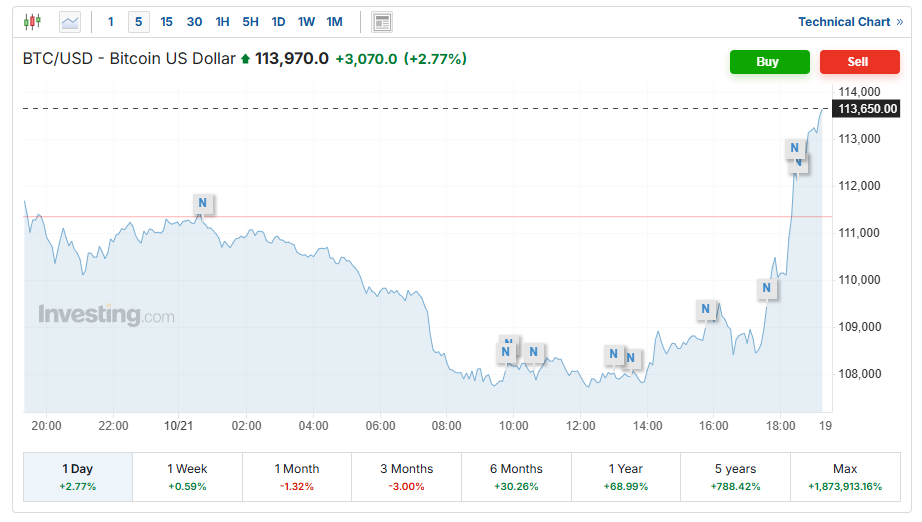Select the 6 Months range tab
The height and width of the screenshot is (522, 922).
coord(516,477)
